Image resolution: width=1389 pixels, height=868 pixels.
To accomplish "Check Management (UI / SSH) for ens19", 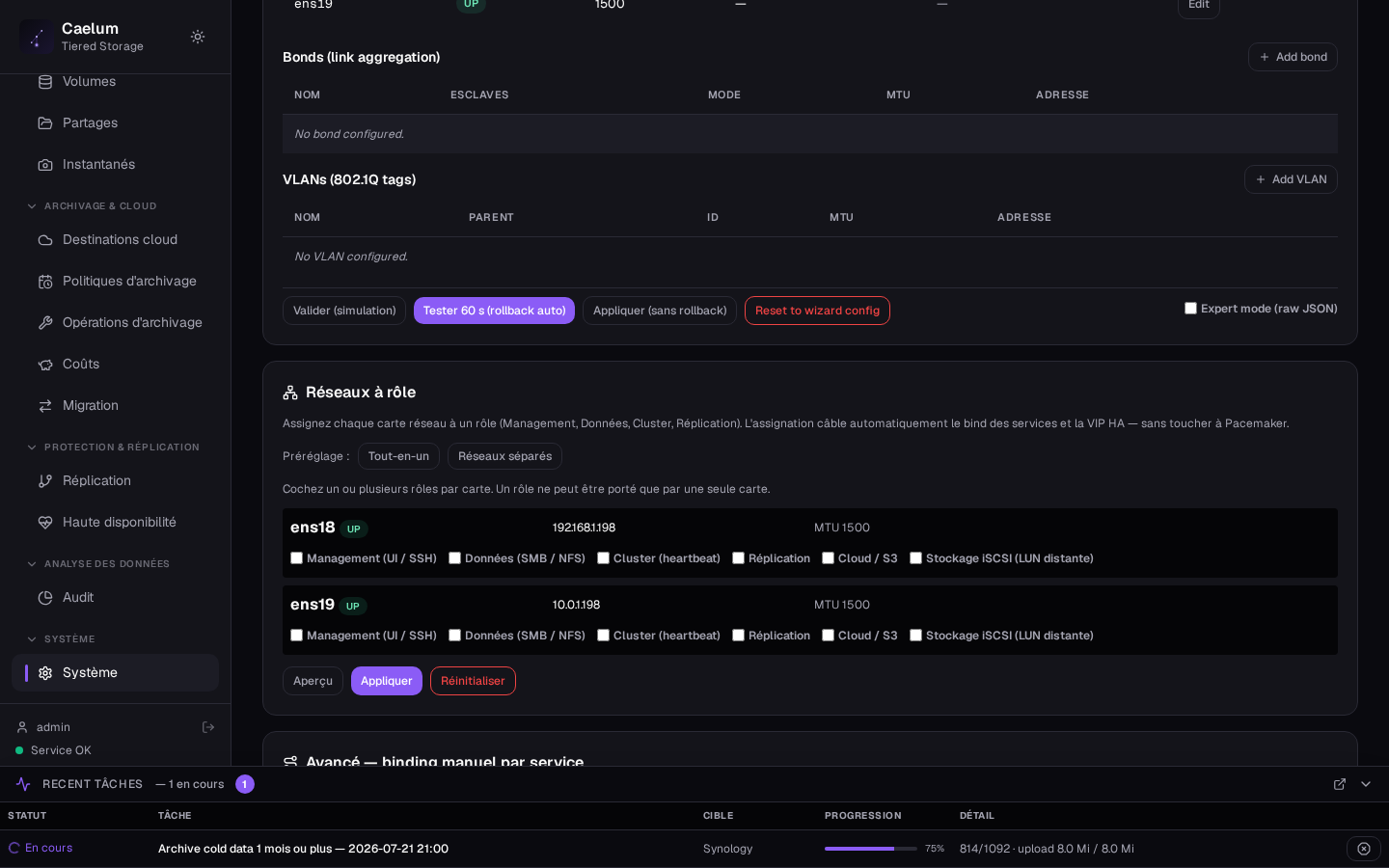I will point(297,636).
